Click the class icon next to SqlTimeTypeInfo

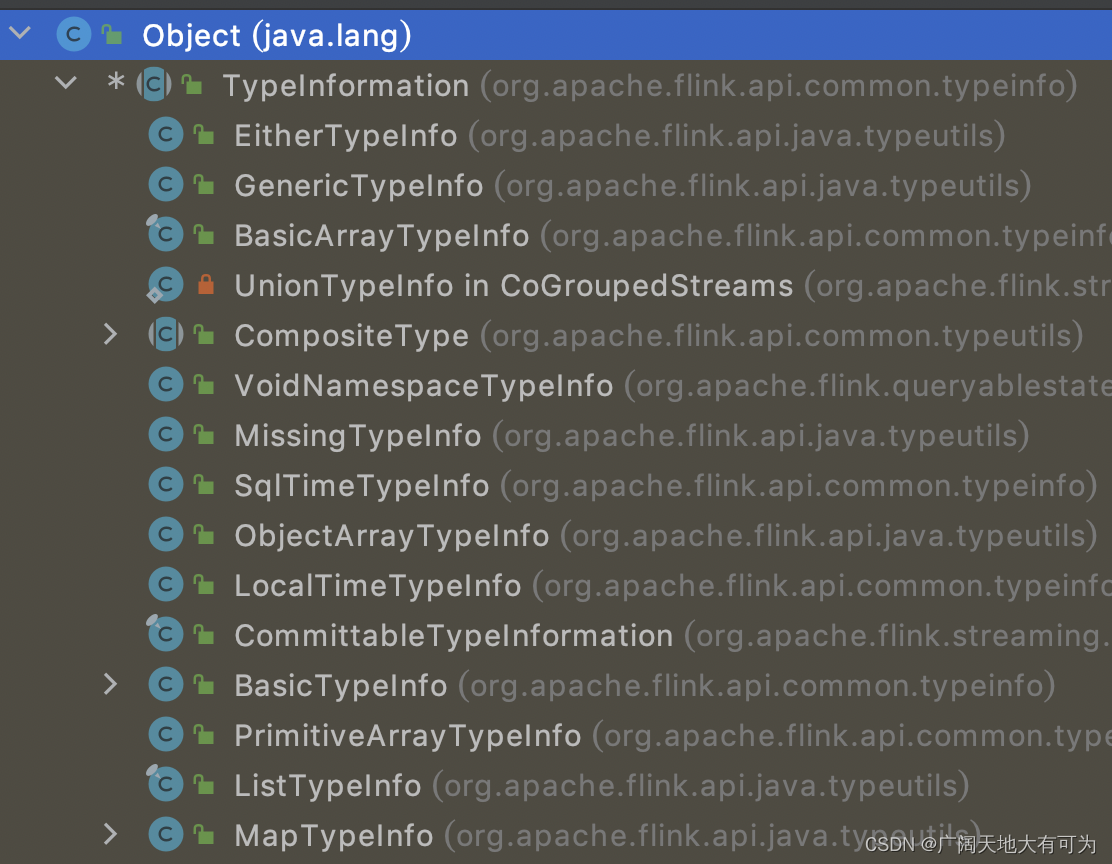click(x=165, y=484)
